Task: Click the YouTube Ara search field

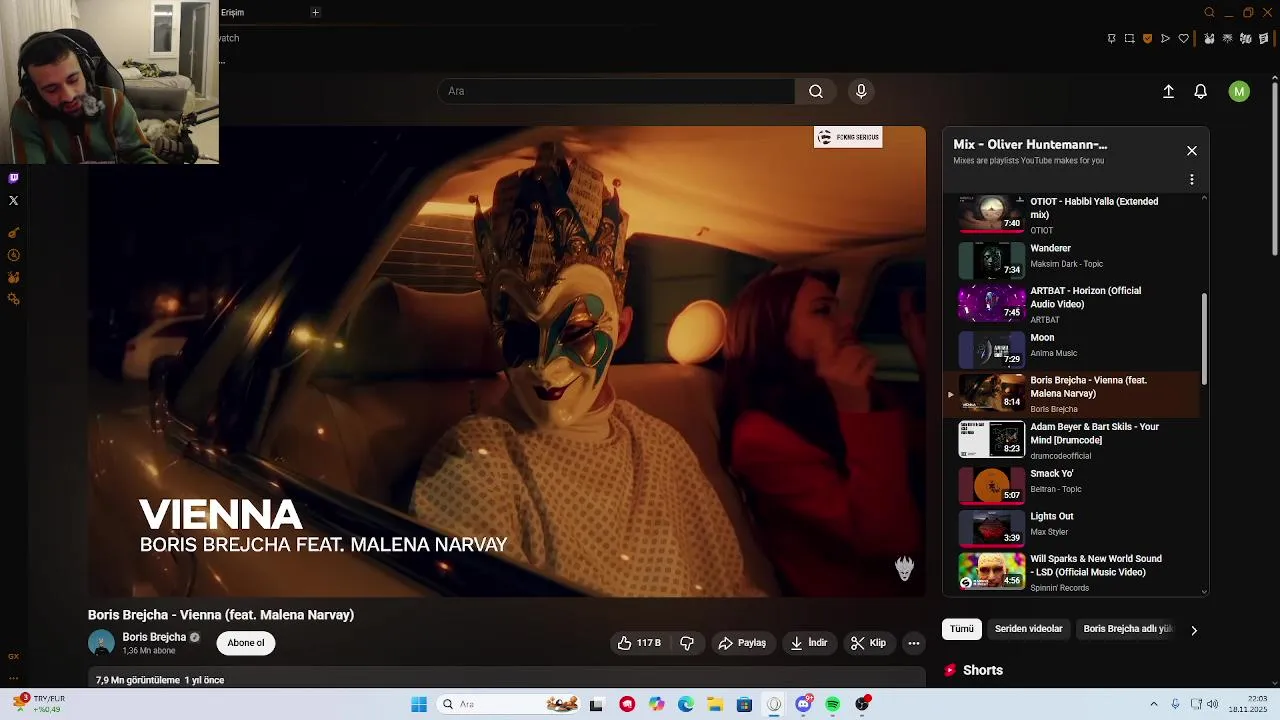Action: point(616,91)
